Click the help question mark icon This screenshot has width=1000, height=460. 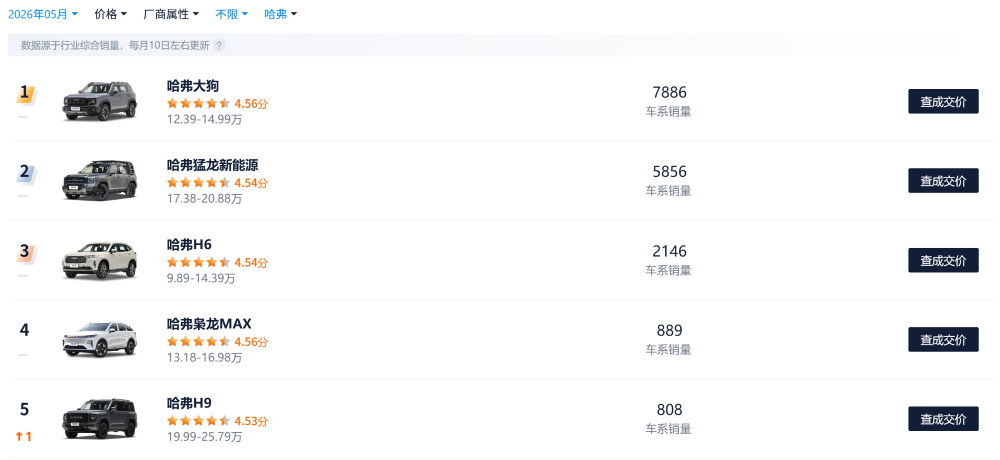[219, 45]
